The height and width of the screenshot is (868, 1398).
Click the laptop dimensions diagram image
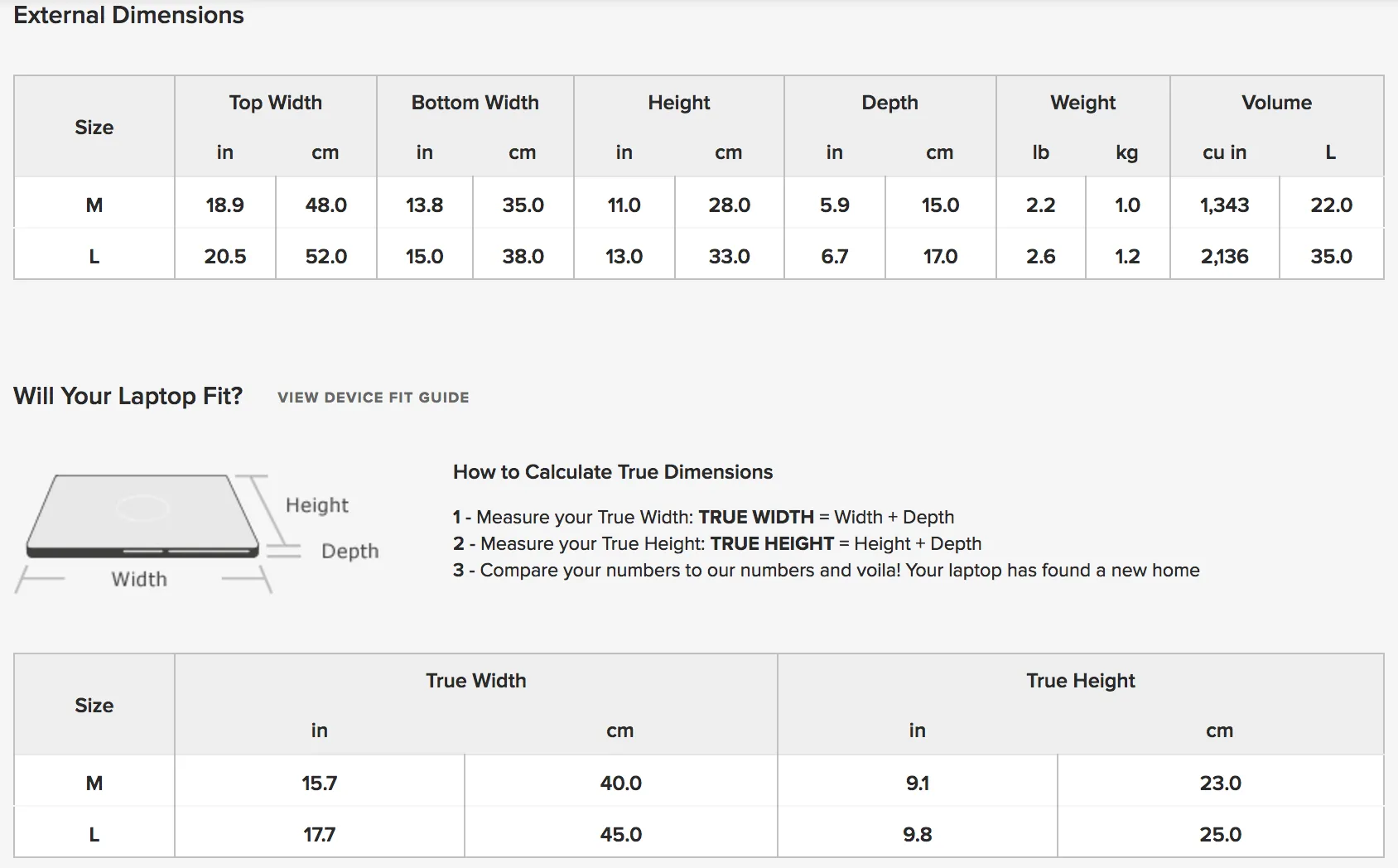click(197, 533)
